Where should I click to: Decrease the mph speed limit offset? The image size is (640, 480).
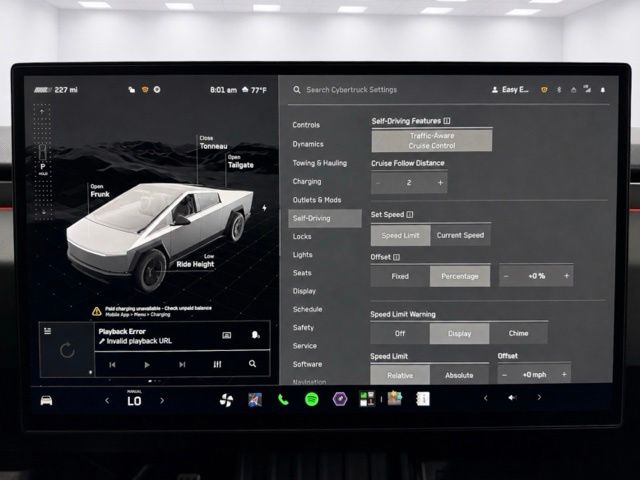tap(504, 375)
